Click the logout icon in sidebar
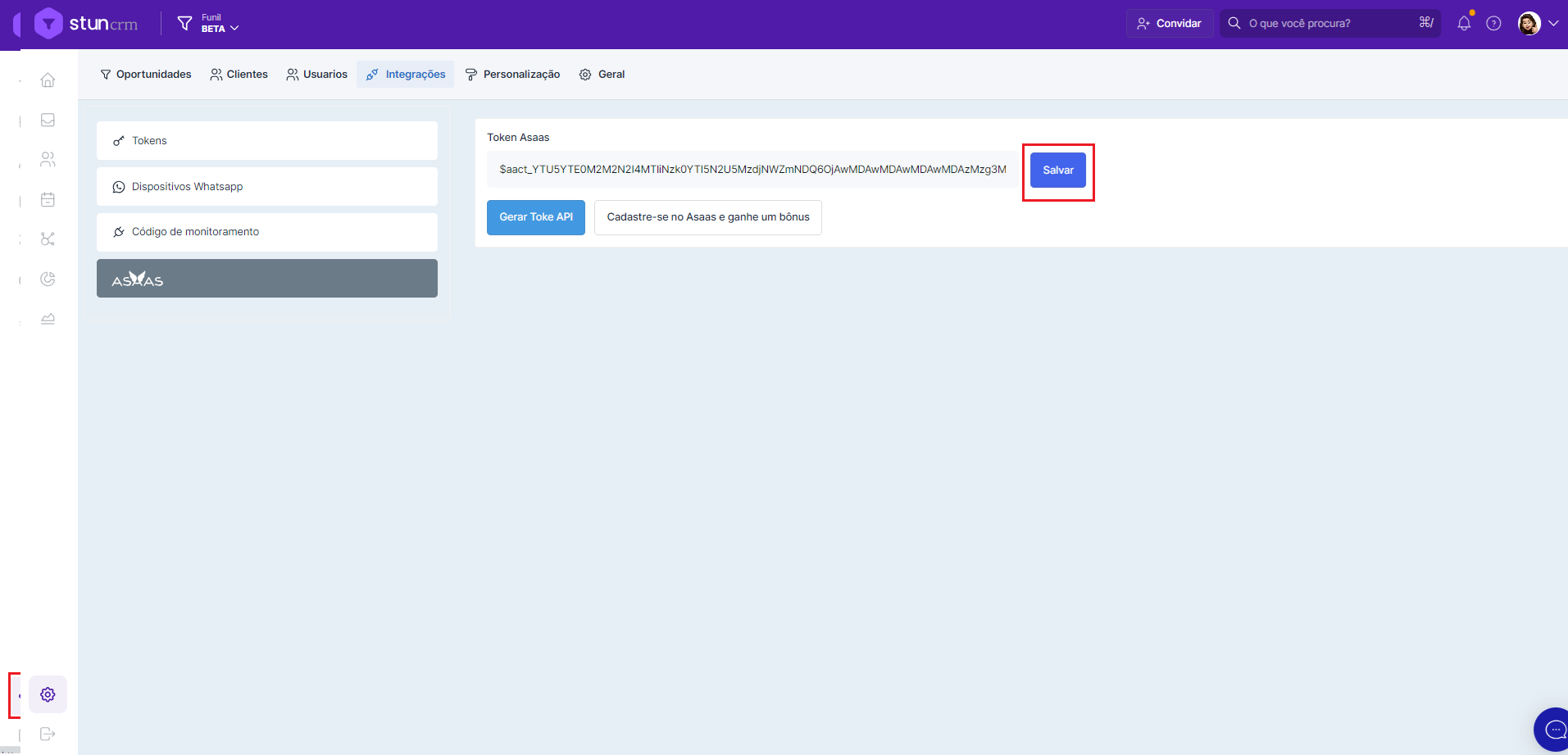Image resolution: width=1568 pixels, height=755 pixels. [x=48, y=734]
